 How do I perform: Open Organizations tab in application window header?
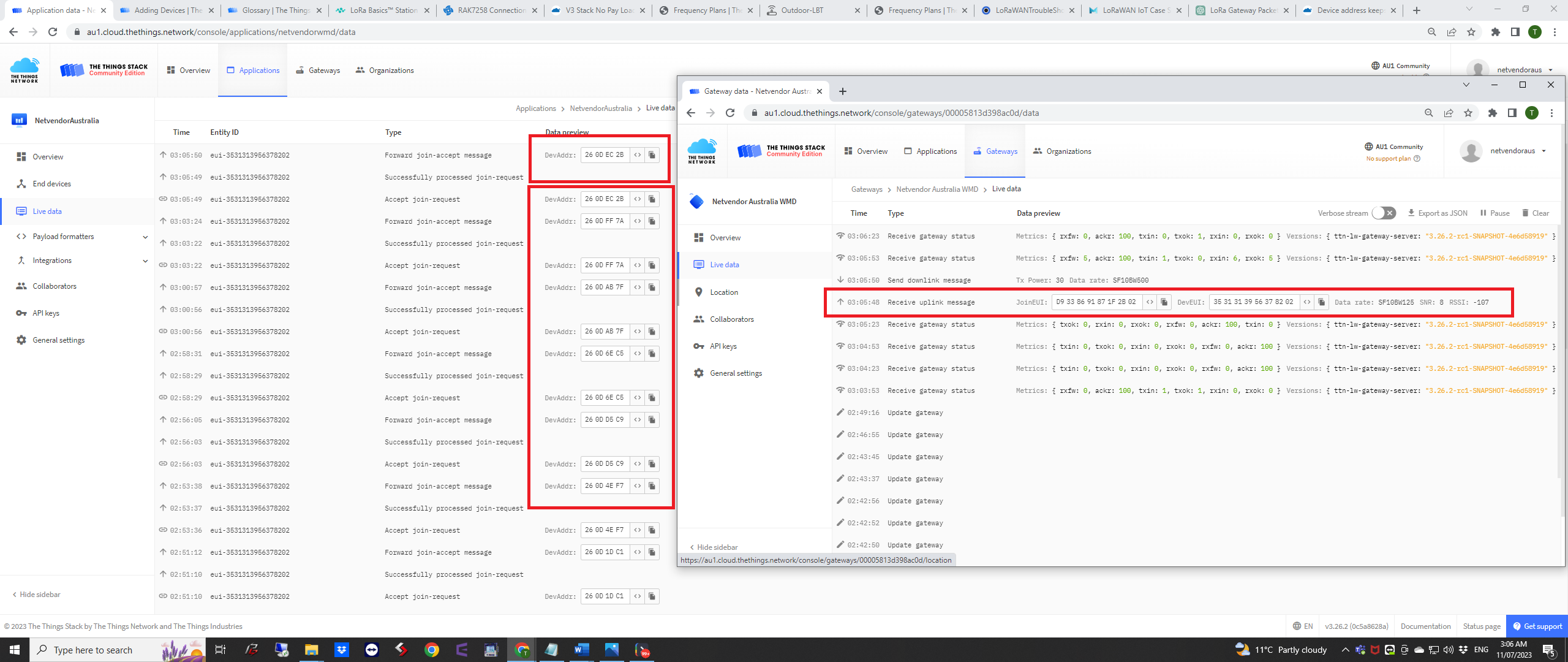coord(385,70)
